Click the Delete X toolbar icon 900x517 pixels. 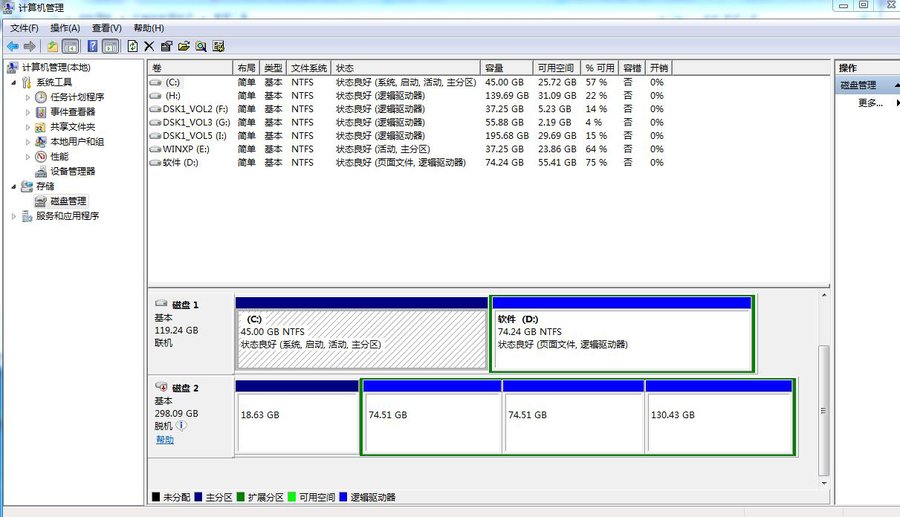point(149,46)
